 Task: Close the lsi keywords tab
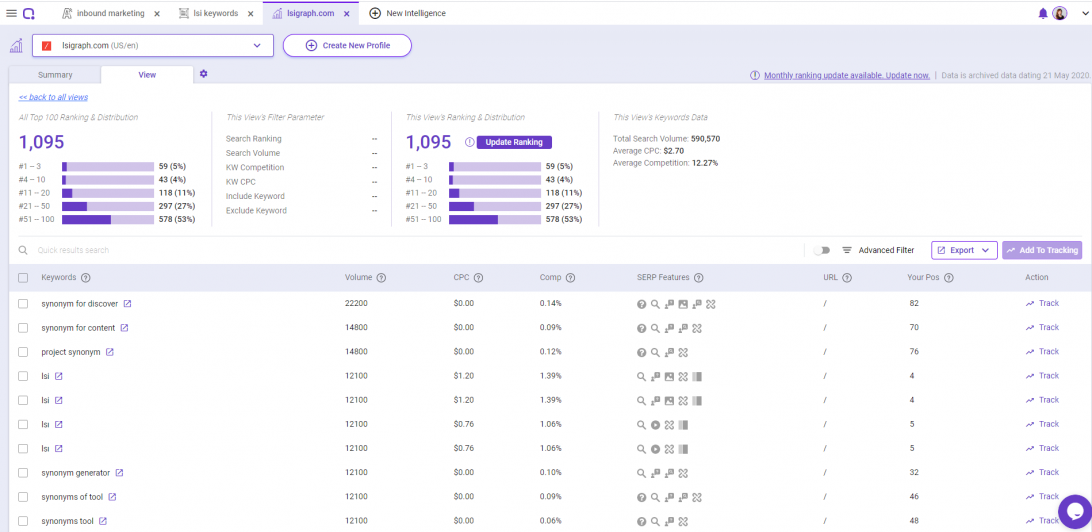pyautogui.click(x=251, y=13)
